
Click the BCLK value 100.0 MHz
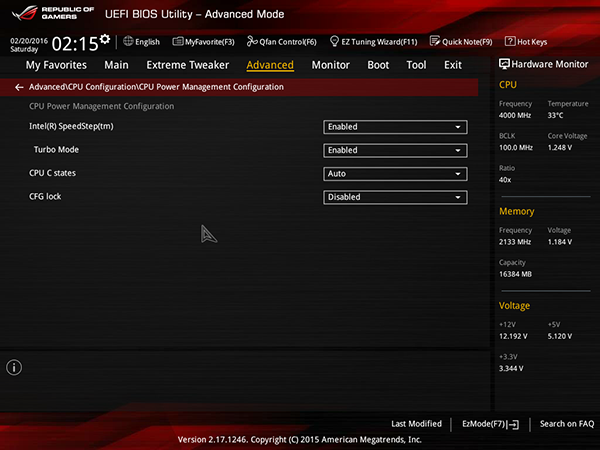pyautogui.click(x=516, y=147)
